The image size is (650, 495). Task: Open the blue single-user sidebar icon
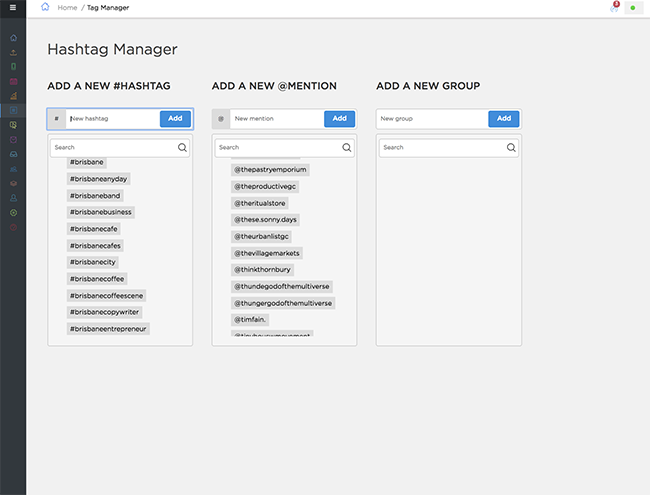click(13, 198)
